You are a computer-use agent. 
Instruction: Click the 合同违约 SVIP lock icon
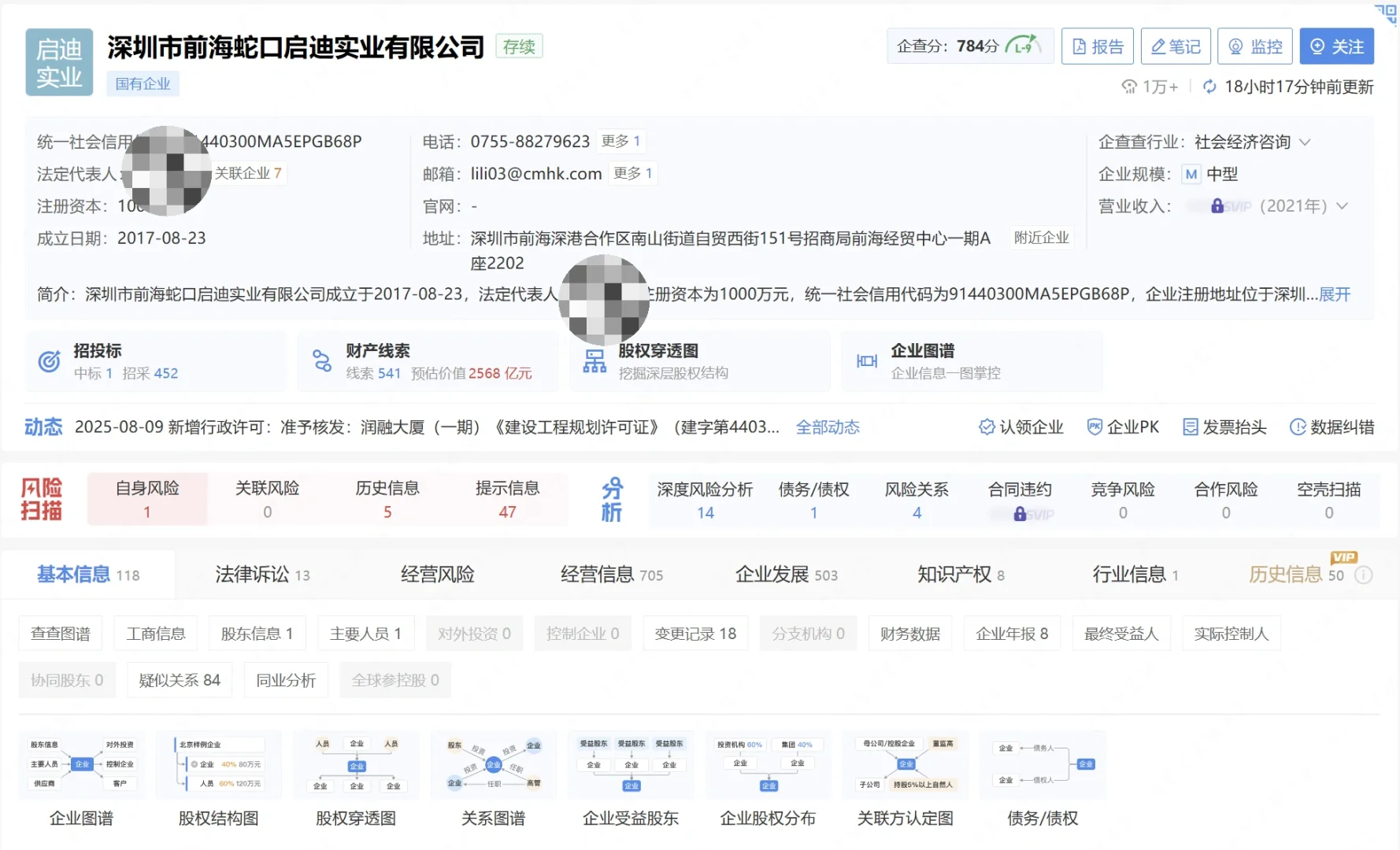tap(1020, 514)
